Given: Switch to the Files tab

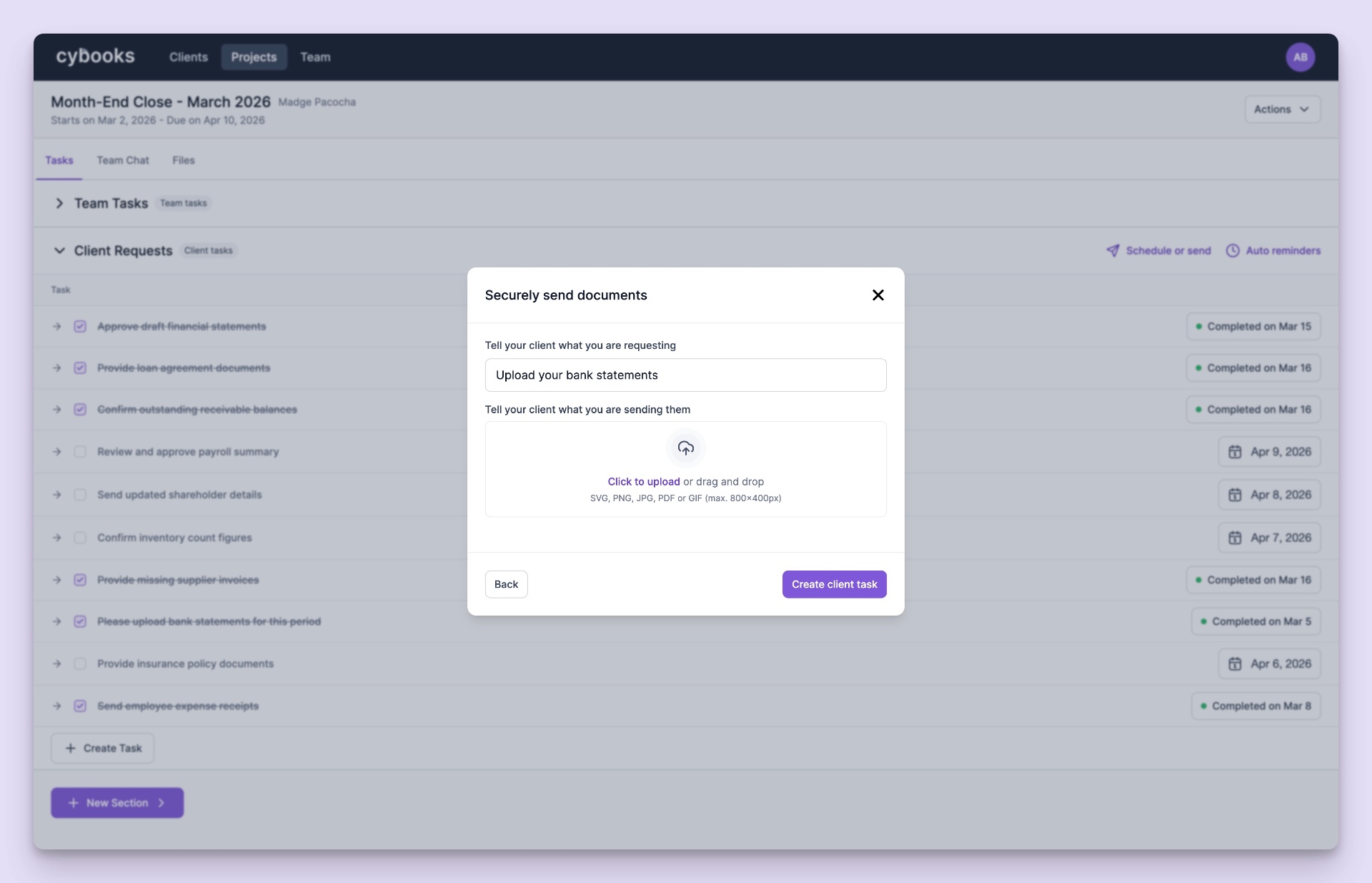Looking at the screenshot, I should click(x=184, y=160).
